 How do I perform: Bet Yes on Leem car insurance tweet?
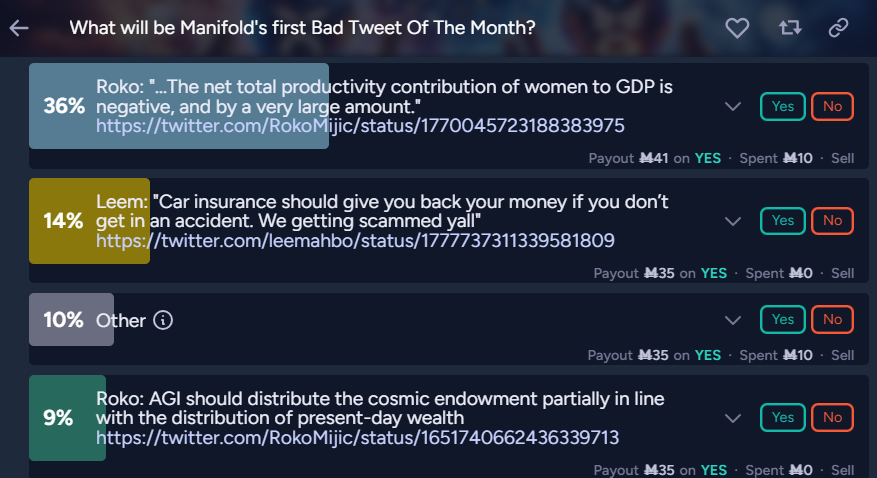coord(782,221)
